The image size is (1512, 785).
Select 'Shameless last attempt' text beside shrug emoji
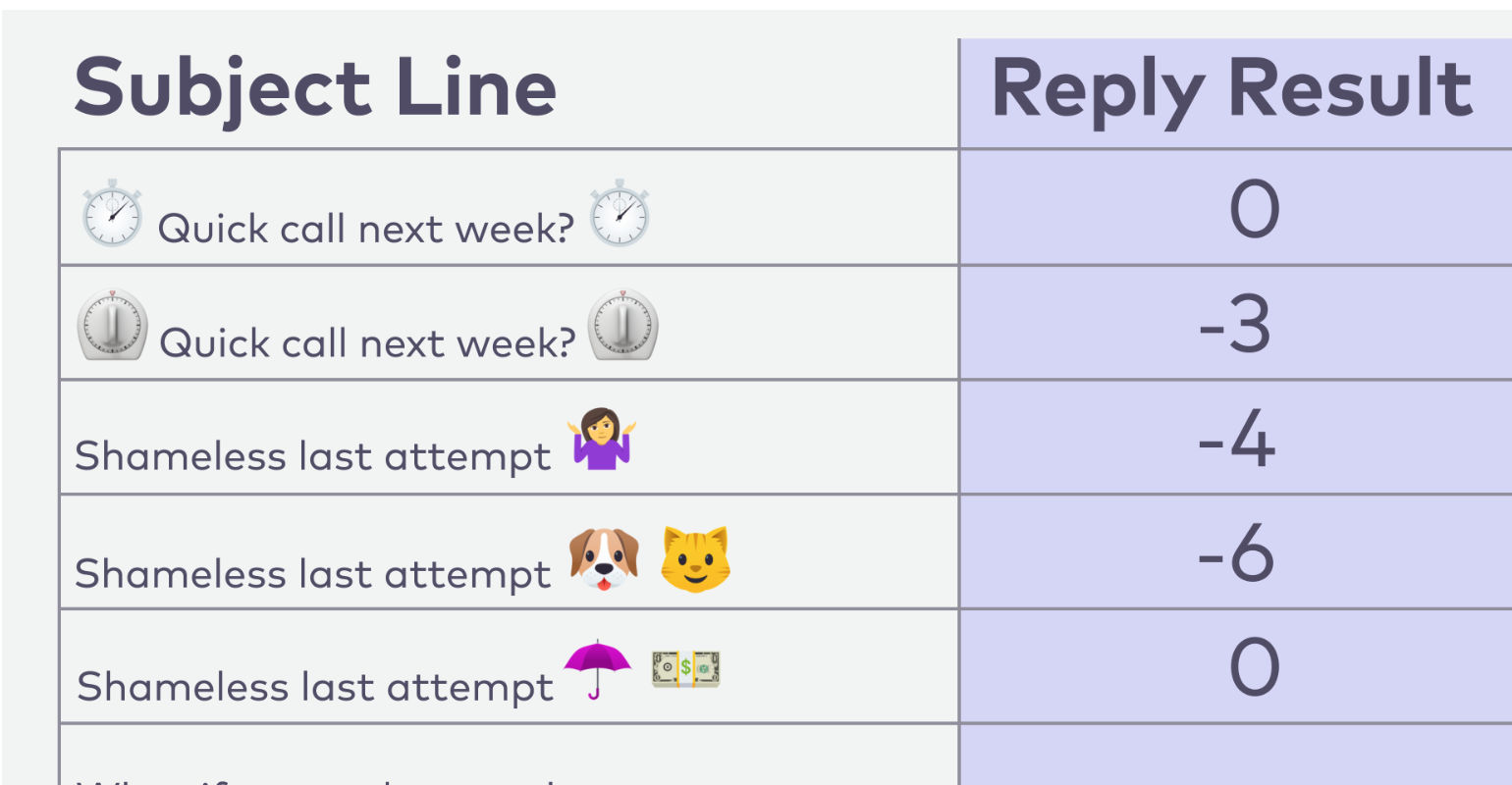coord(313,456)
